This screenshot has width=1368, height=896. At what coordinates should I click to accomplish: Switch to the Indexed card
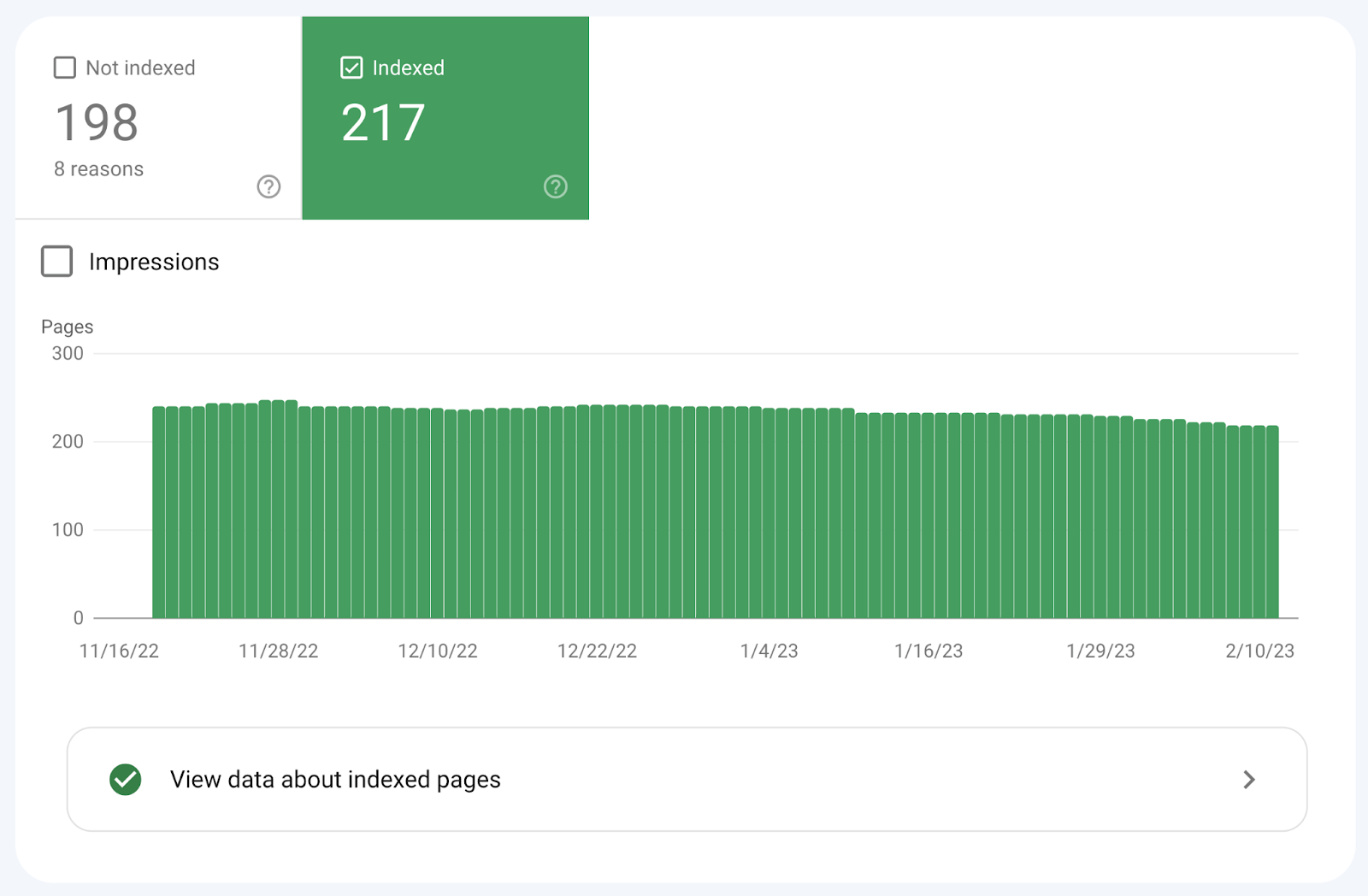point(445,120)
